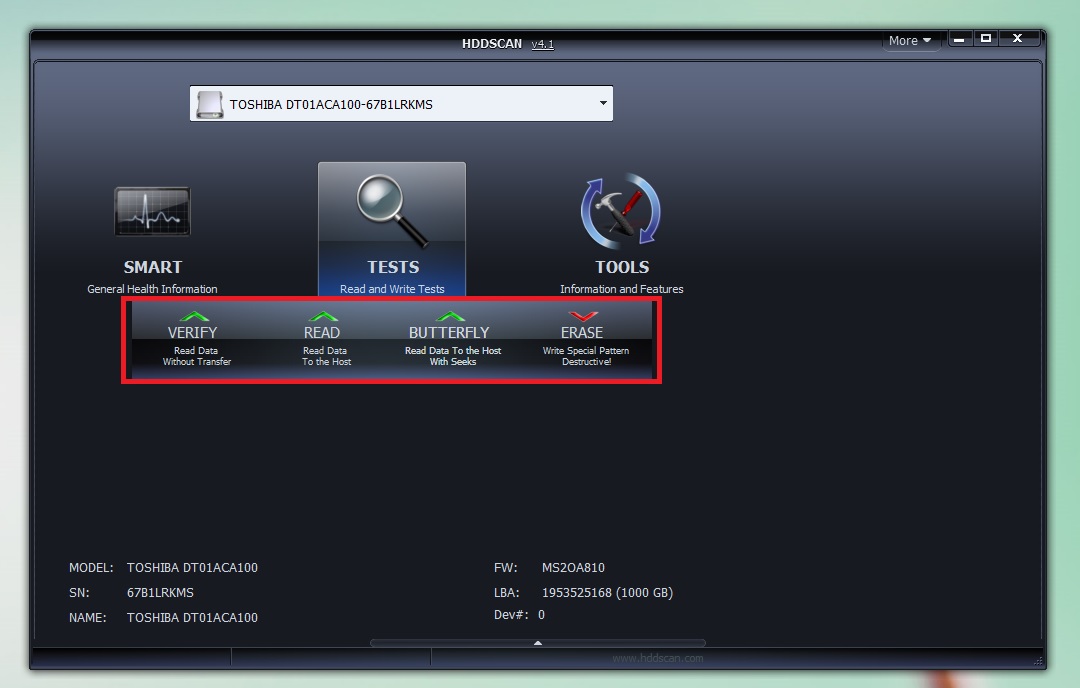The height and width of the screenshot is (688, 1080).
Task: Click the TESTS magnifying glass icon
Action: click(x=392, y=210)
